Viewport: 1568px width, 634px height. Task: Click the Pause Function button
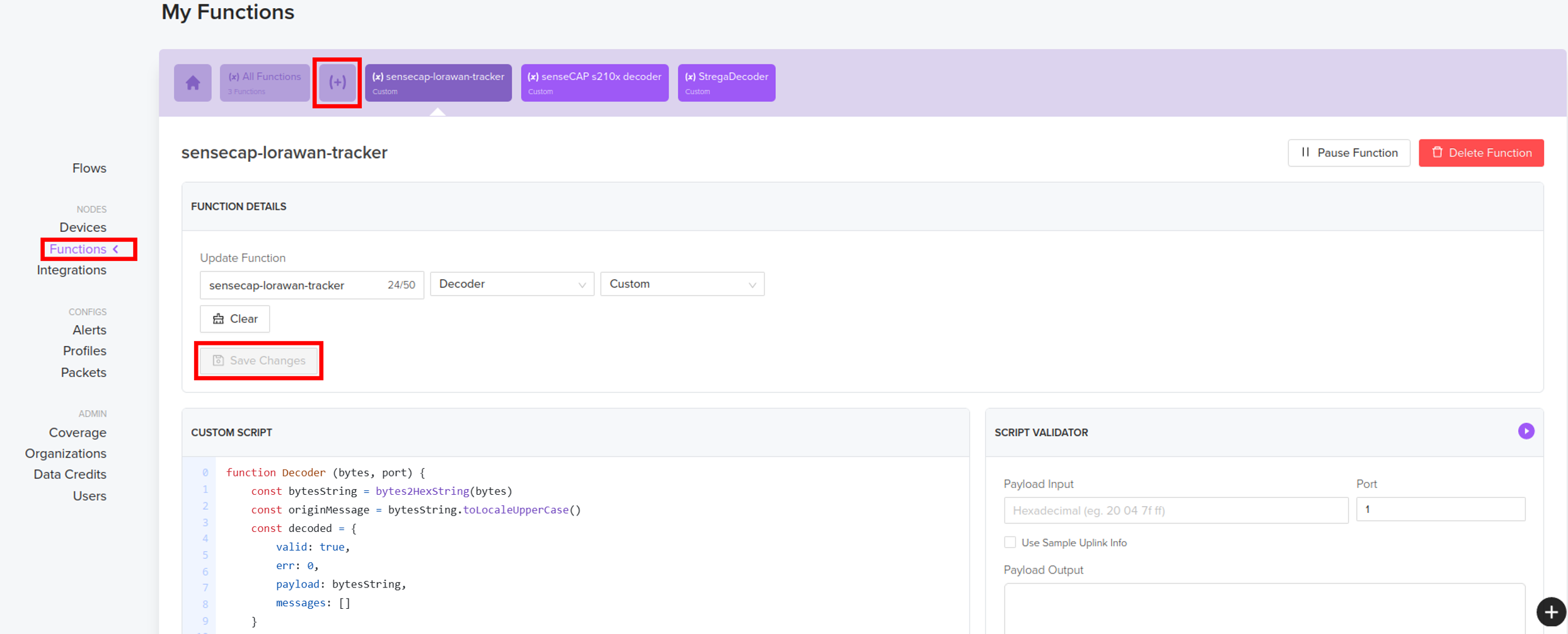tap(1349, 153)
